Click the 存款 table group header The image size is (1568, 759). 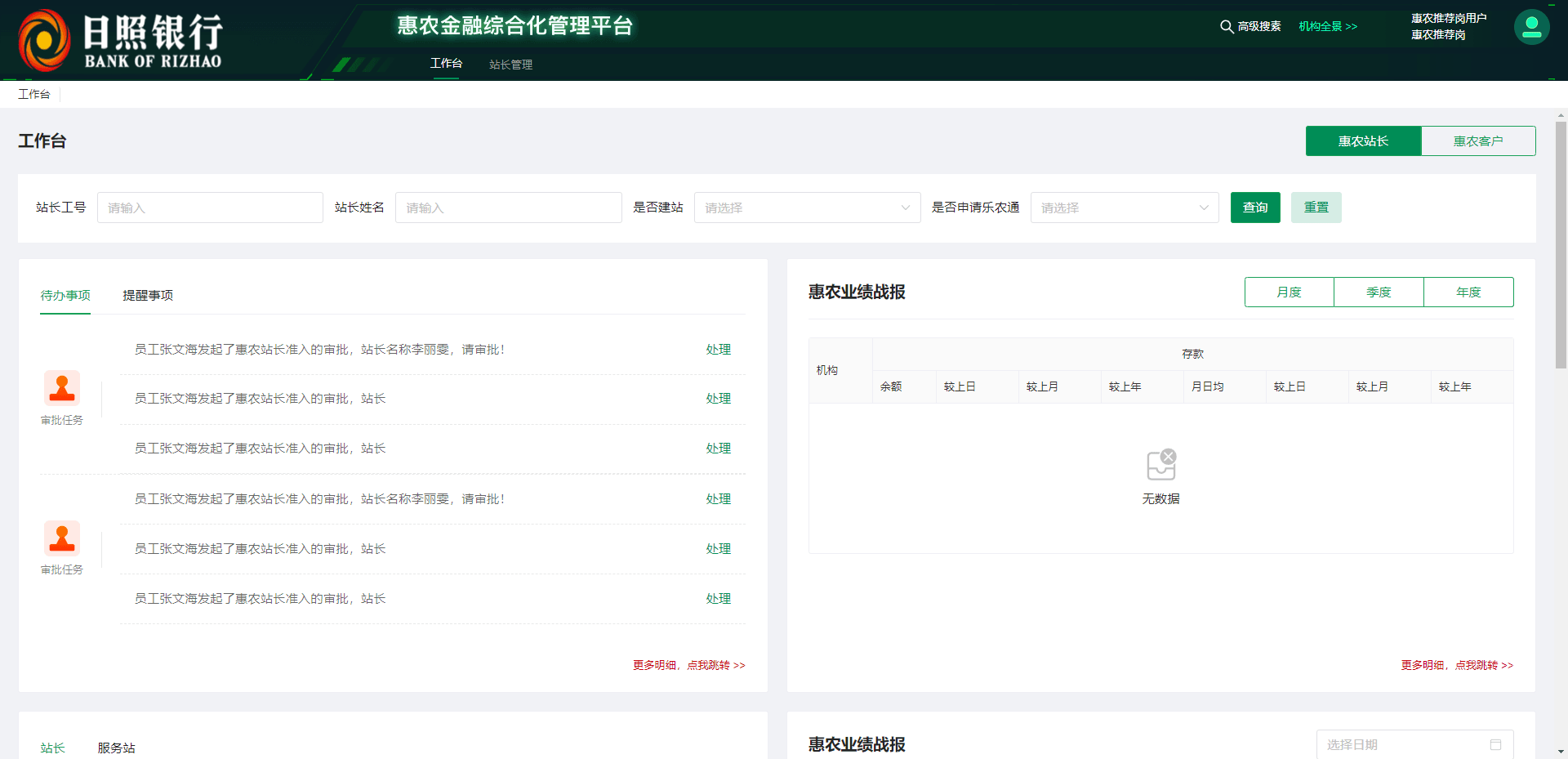[x=1192, y=354]
